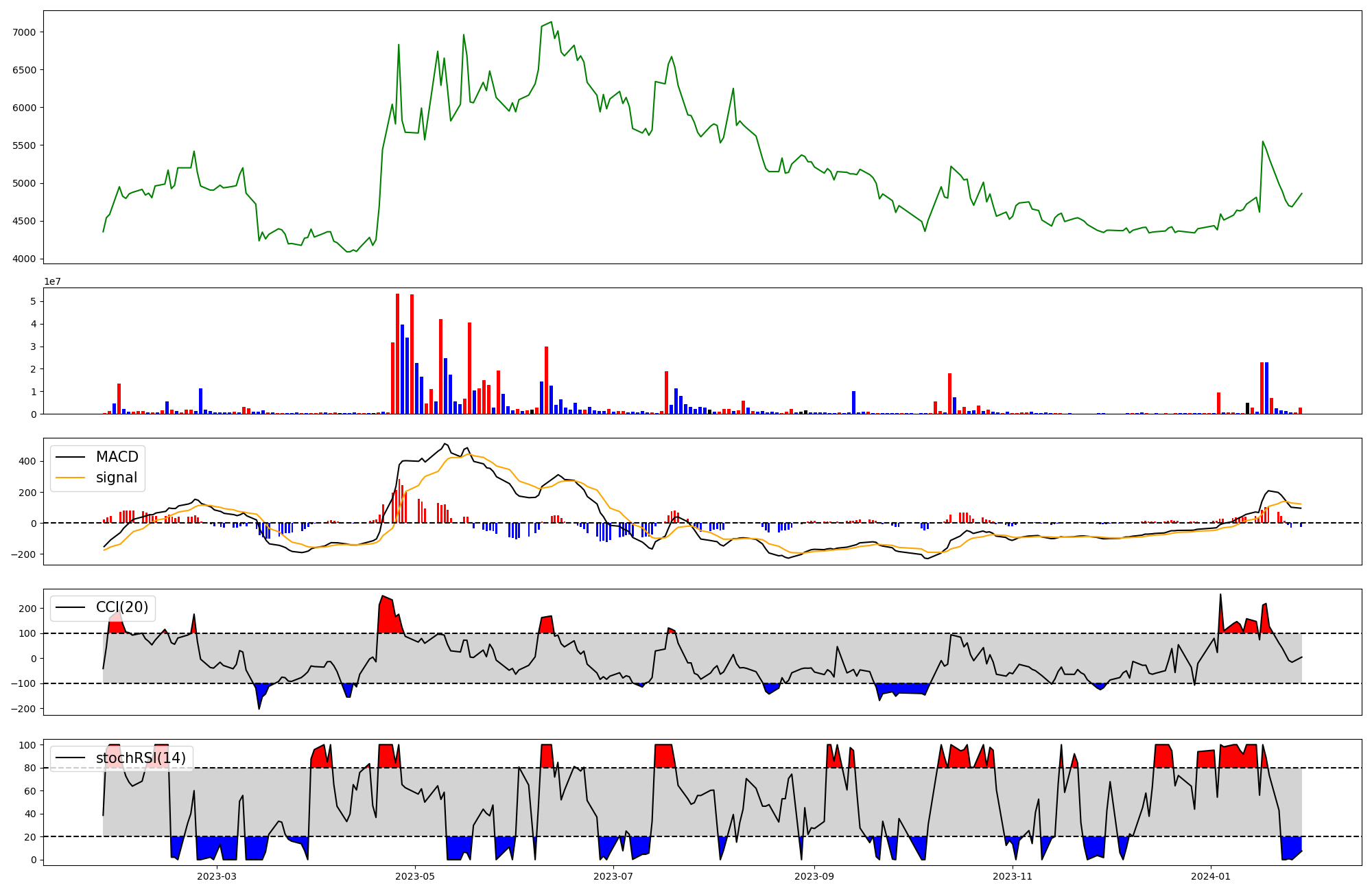Screen dimensions: 1372x892
Task: Click the 2023-07 date axis label
Action: click(613, 876)
